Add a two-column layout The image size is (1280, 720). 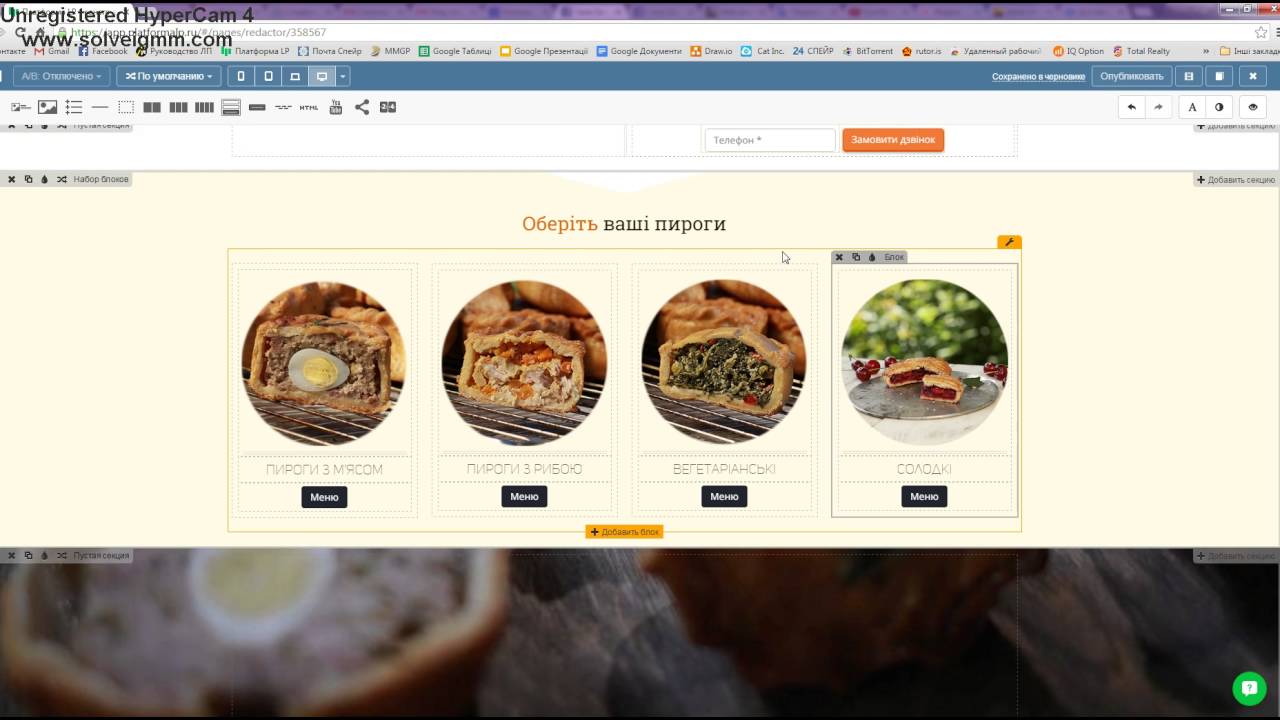tap(152, 107)
